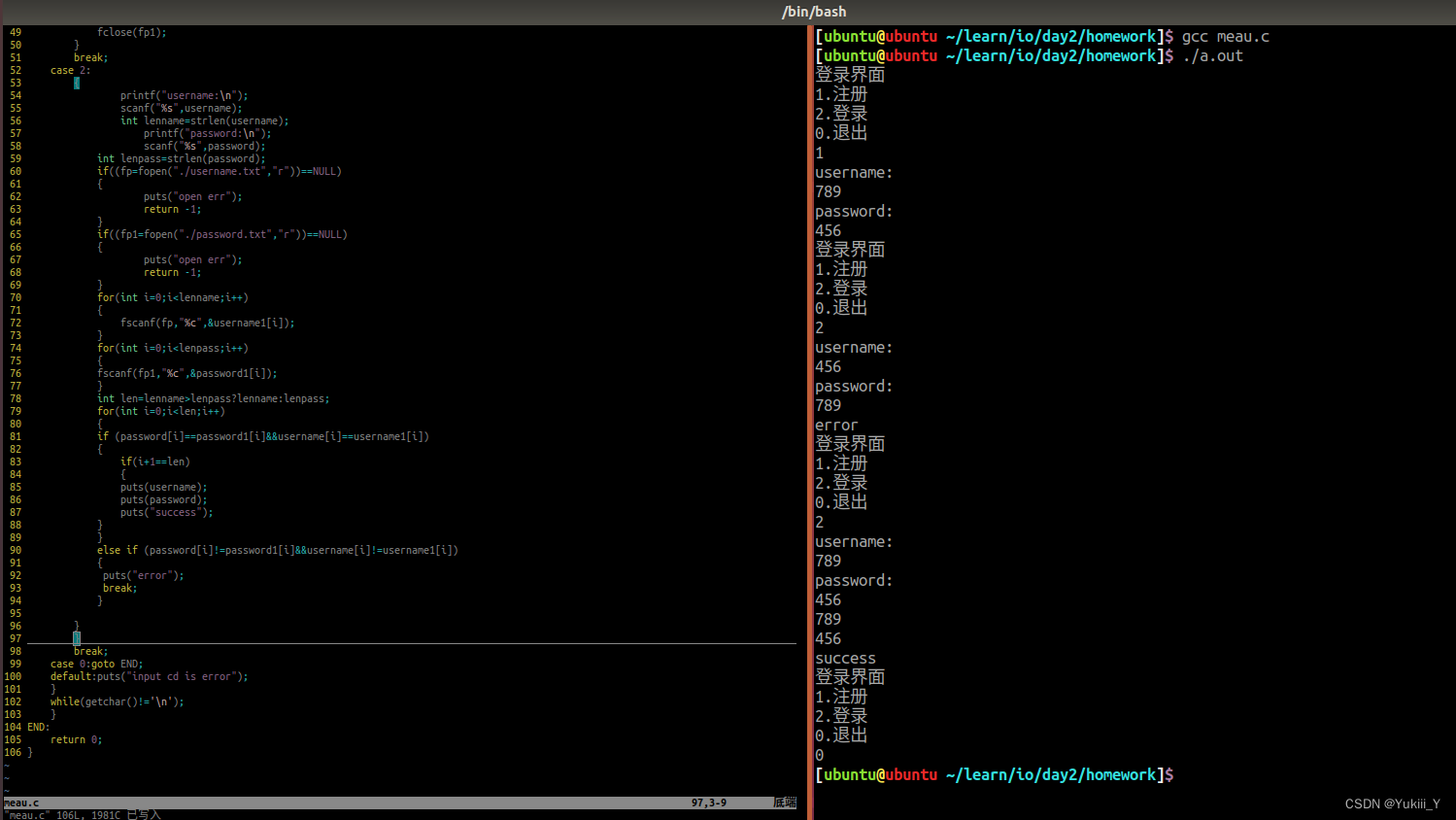Click the empty last shell prompt line
Viewport: 1456px width, 820px height.
coord(995,775)
